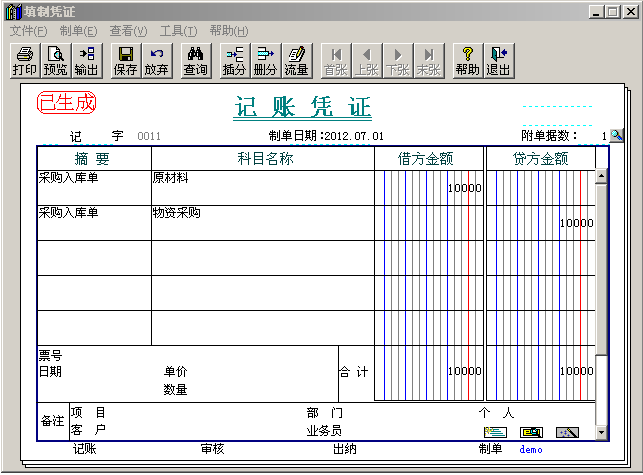Screen dimensions: 643x475
Task: Click the scroll-down arrow of the voucher table
Action: 601,432
